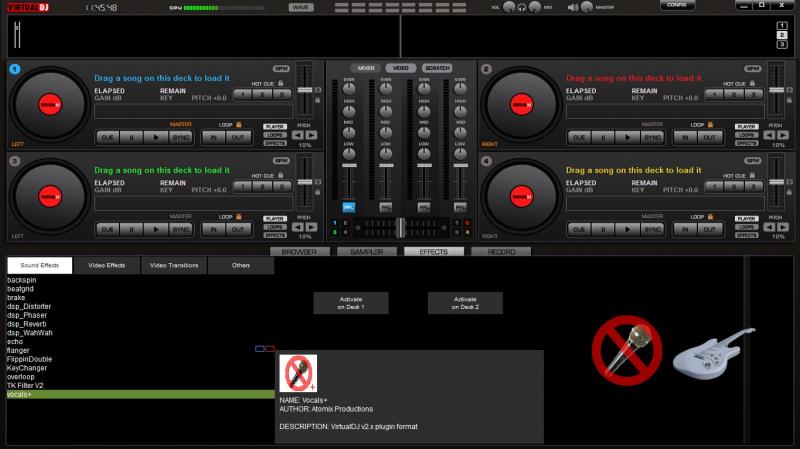
Task: Click SYNC on deck 4
Action: [653, 230]
